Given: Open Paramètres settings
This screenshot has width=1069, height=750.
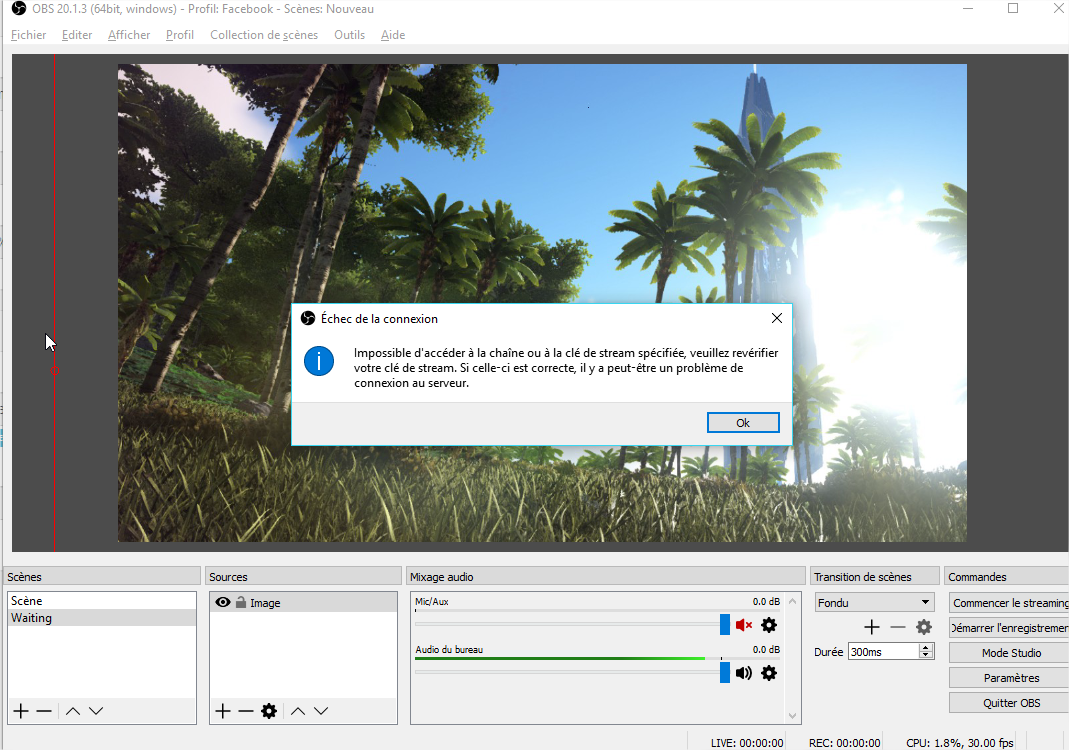Looking at the screenshot, I should click(1009, 678).
